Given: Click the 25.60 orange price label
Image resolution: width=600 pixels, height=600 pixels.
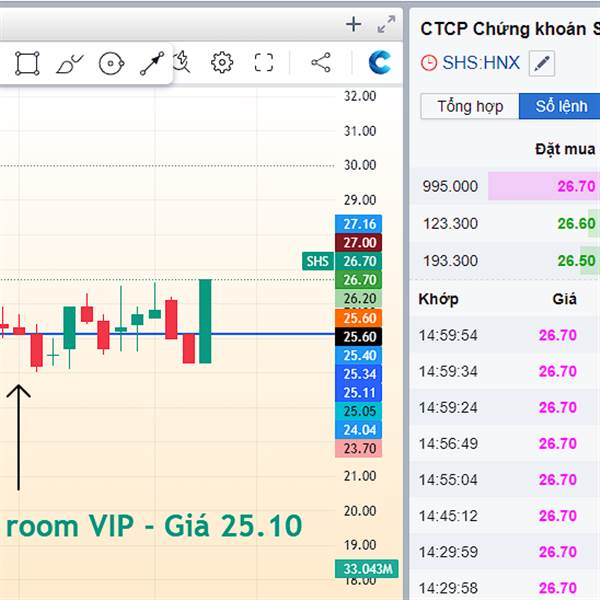Looking at the screenshot, I should (359, 318).
